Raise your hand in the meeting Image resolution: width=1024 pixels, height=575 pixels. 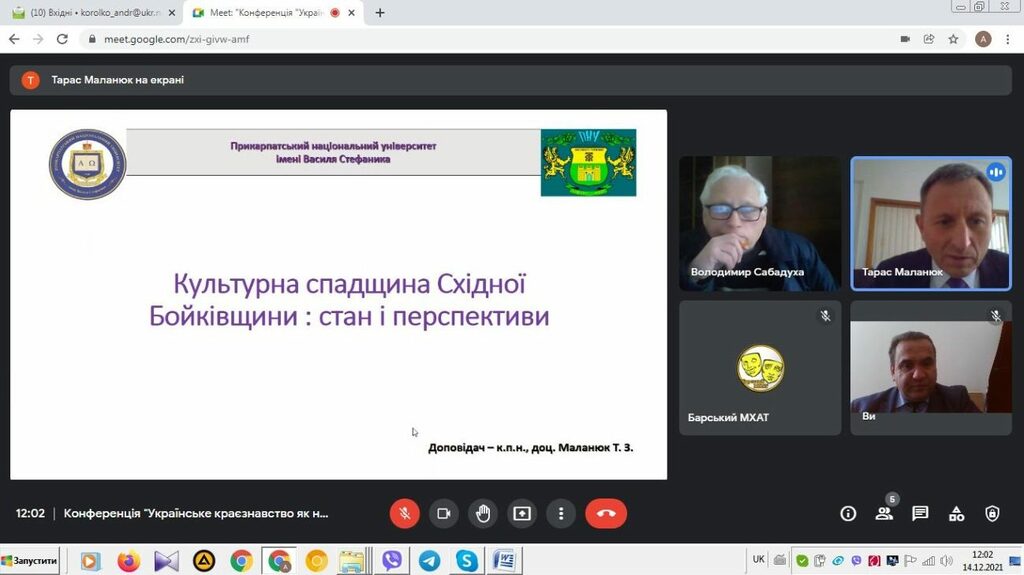click(483, 513)
